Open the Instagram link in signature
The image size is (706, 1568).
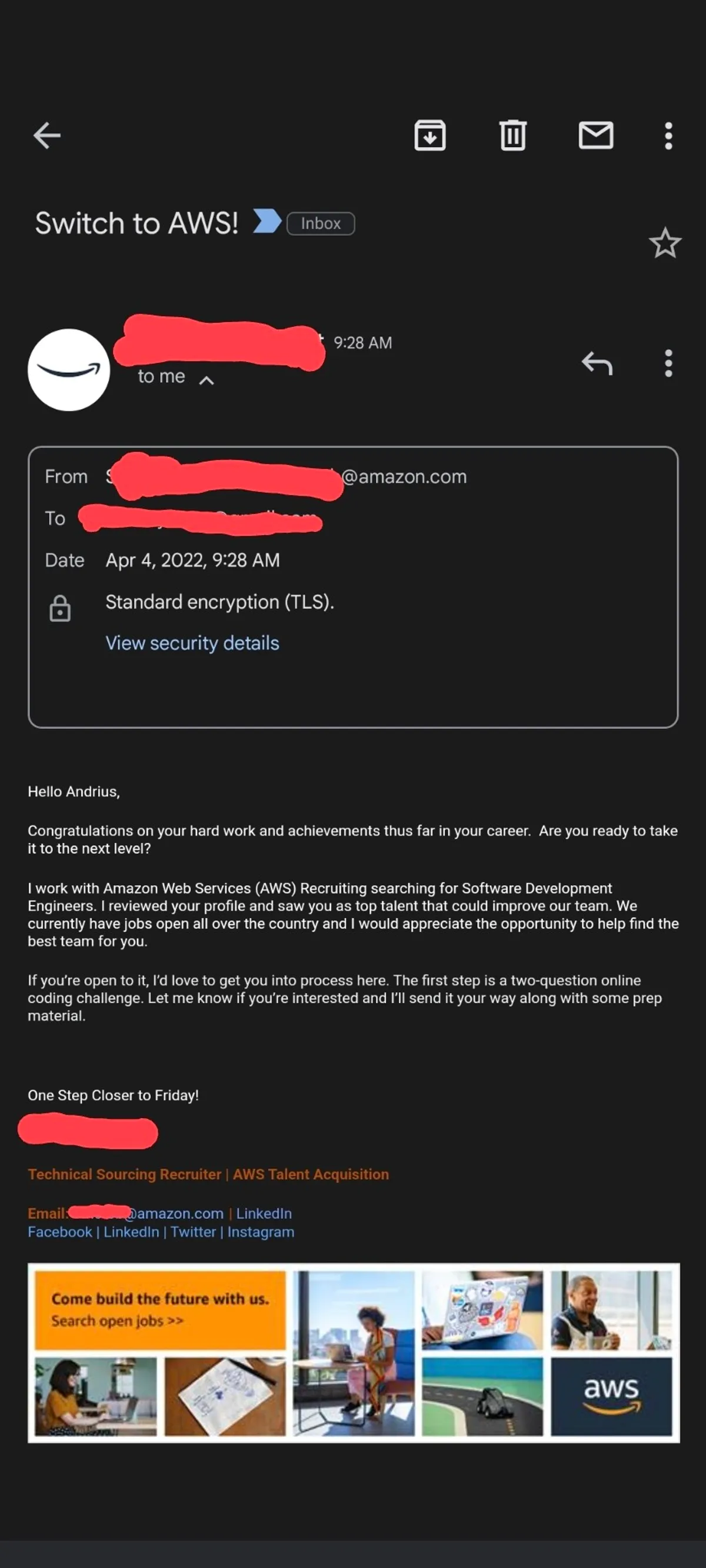tap(261, 1231)
